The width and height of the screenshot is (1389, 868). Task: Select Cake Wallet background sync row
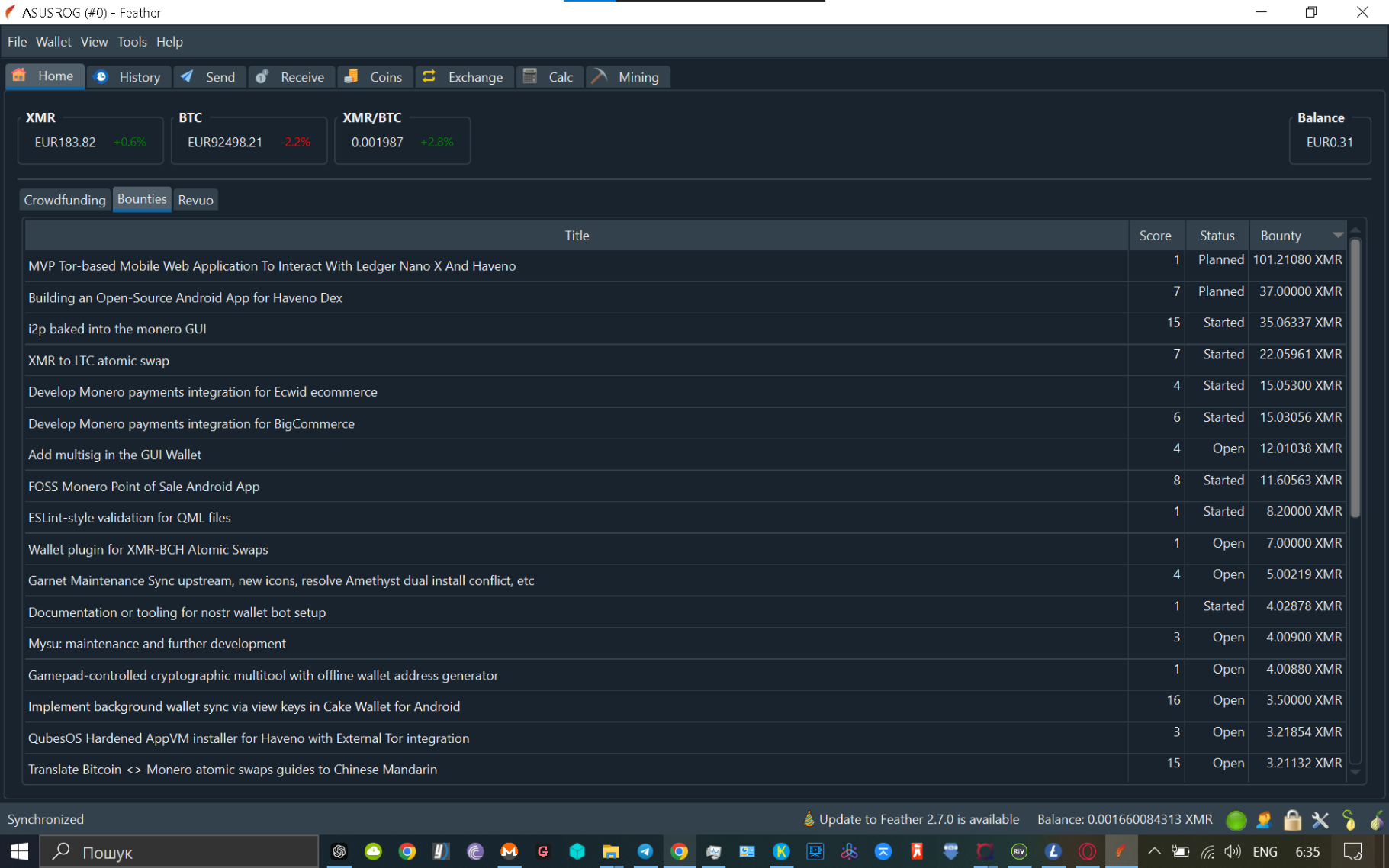685,706
